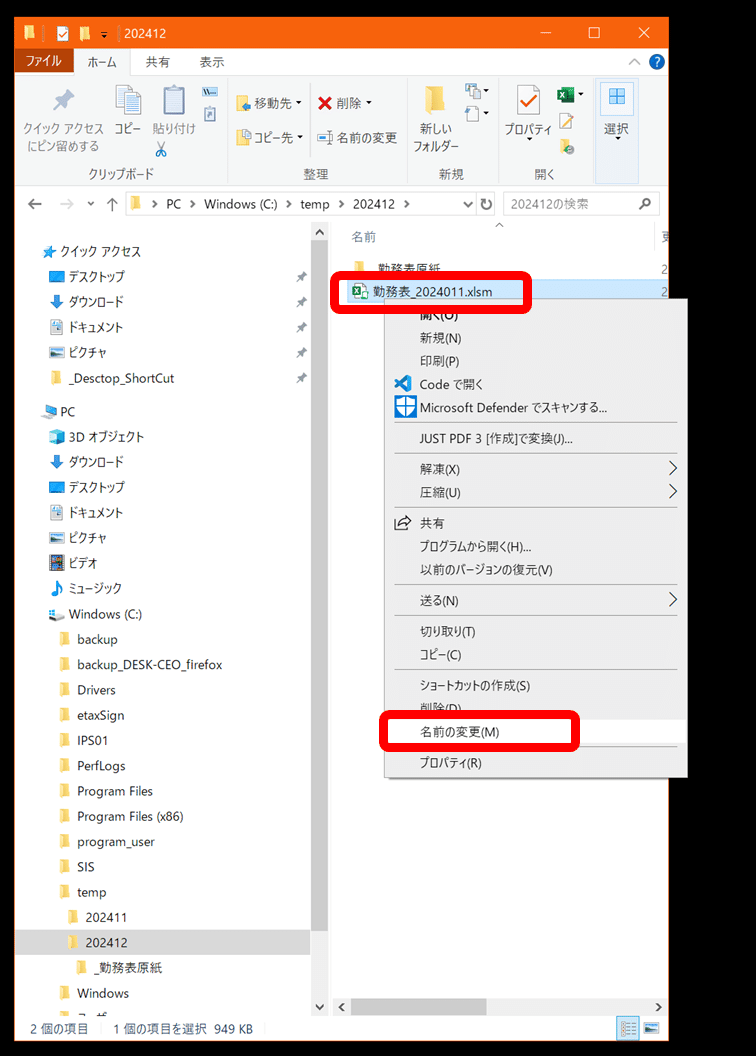Click the Properties checkmark icon in title bar
The width and height of the screenshot is (756, 1056).
tap(63, 33)
